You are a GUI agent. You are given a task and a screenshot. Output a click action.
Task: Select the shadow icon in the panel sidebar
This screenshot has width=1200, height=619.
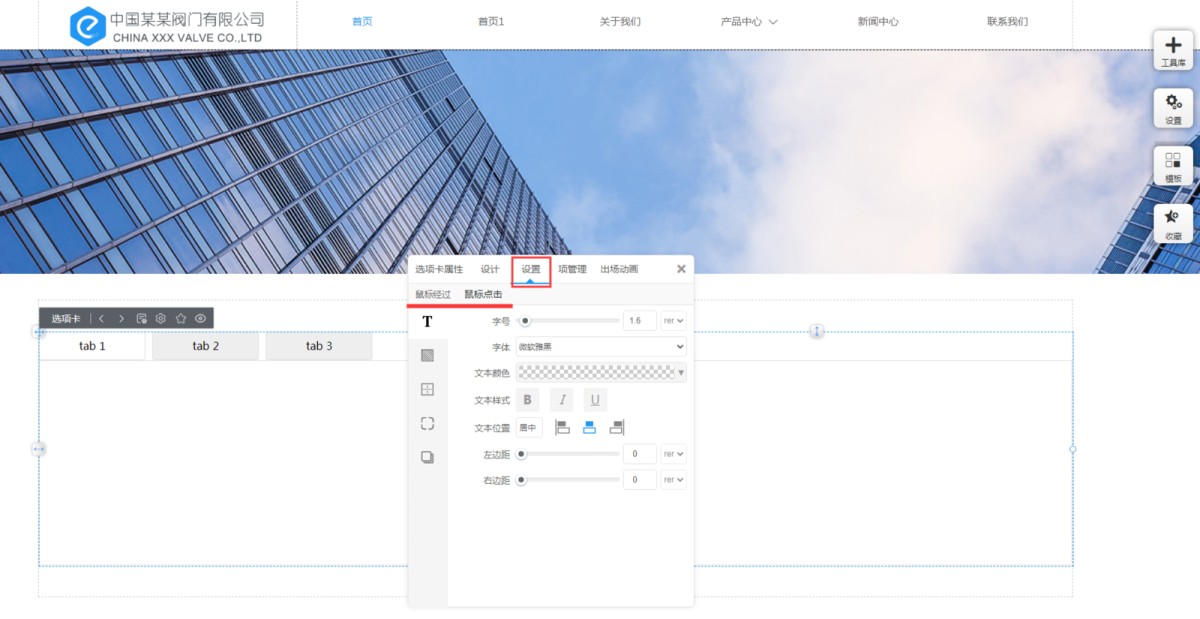click(428, 457)
